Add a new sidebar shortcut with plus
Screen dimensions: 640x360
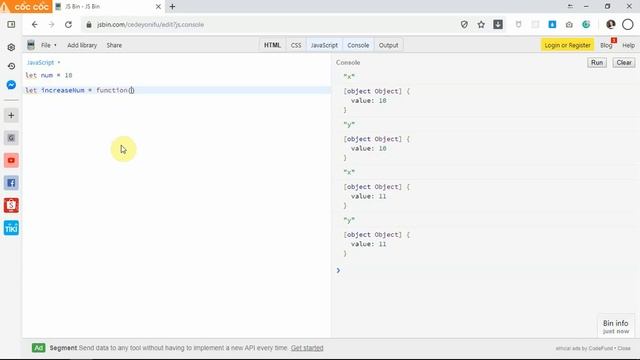(11, 116)
